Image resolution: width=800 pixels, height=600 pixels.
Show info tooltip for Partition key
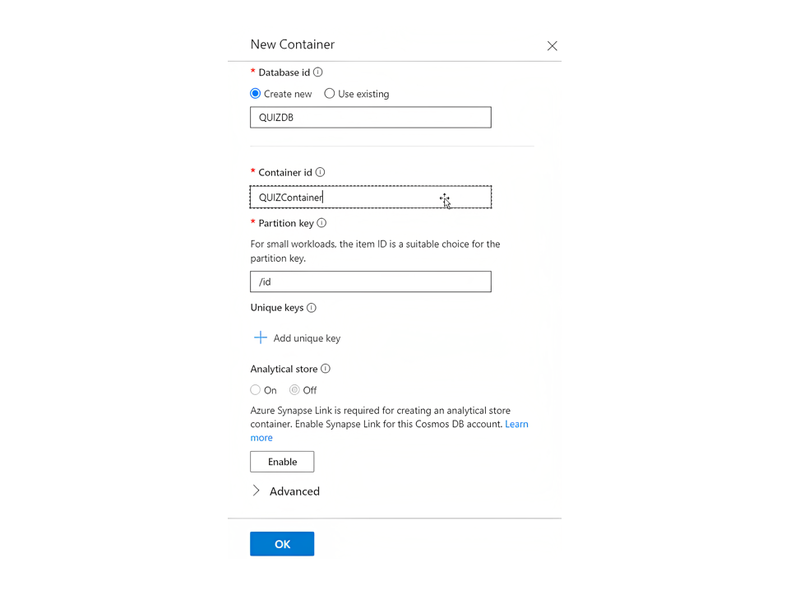321,223
